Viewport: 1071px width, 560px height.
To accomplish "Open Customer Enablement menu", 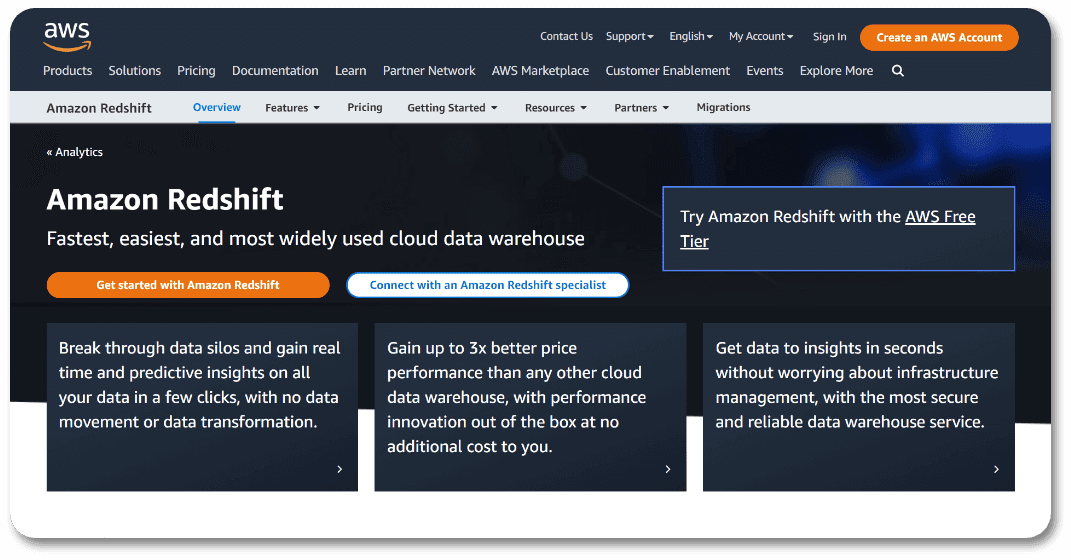I will (x=667, y=70).
